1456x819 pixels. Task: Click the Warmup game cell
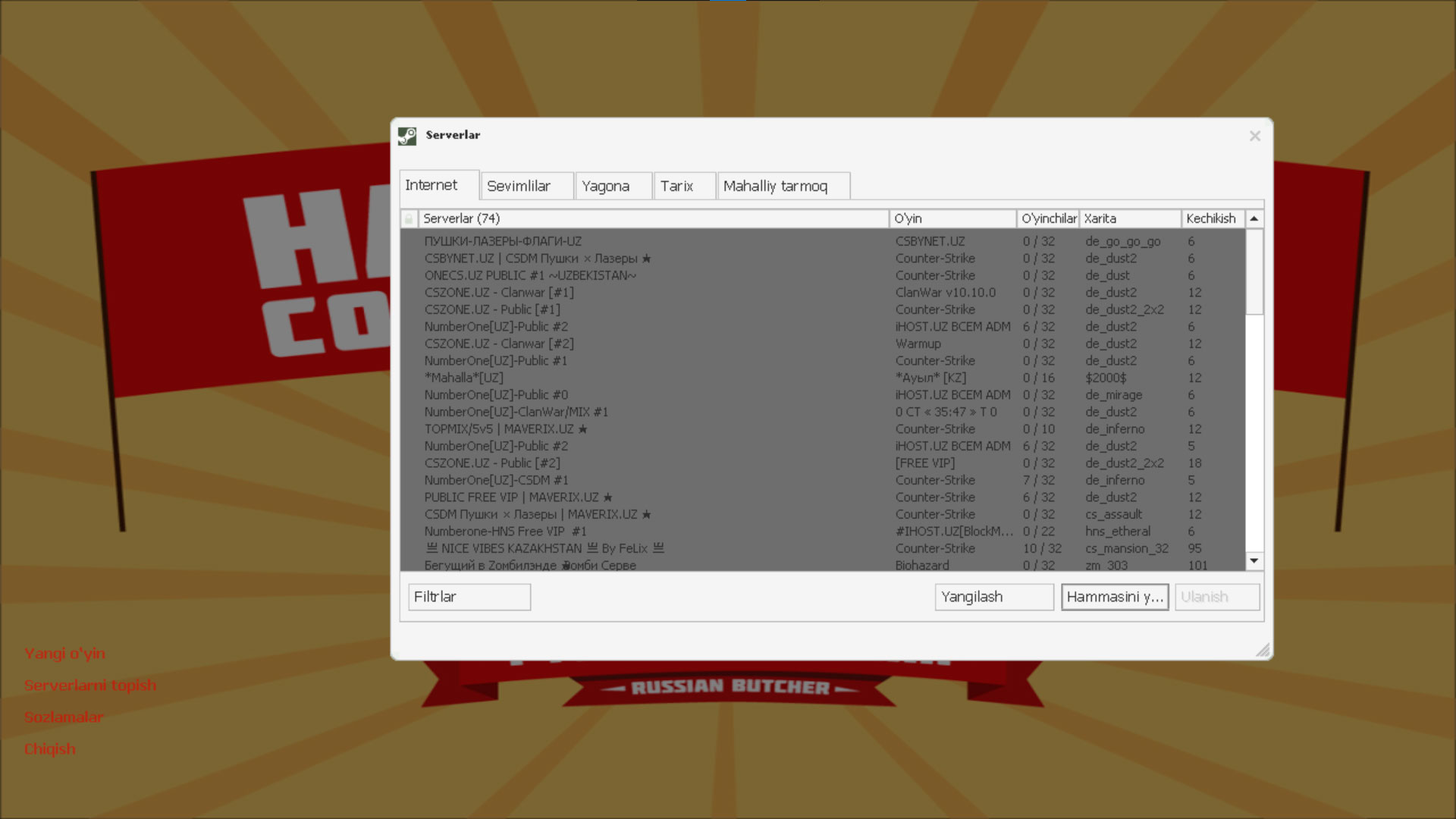(918, 344)
